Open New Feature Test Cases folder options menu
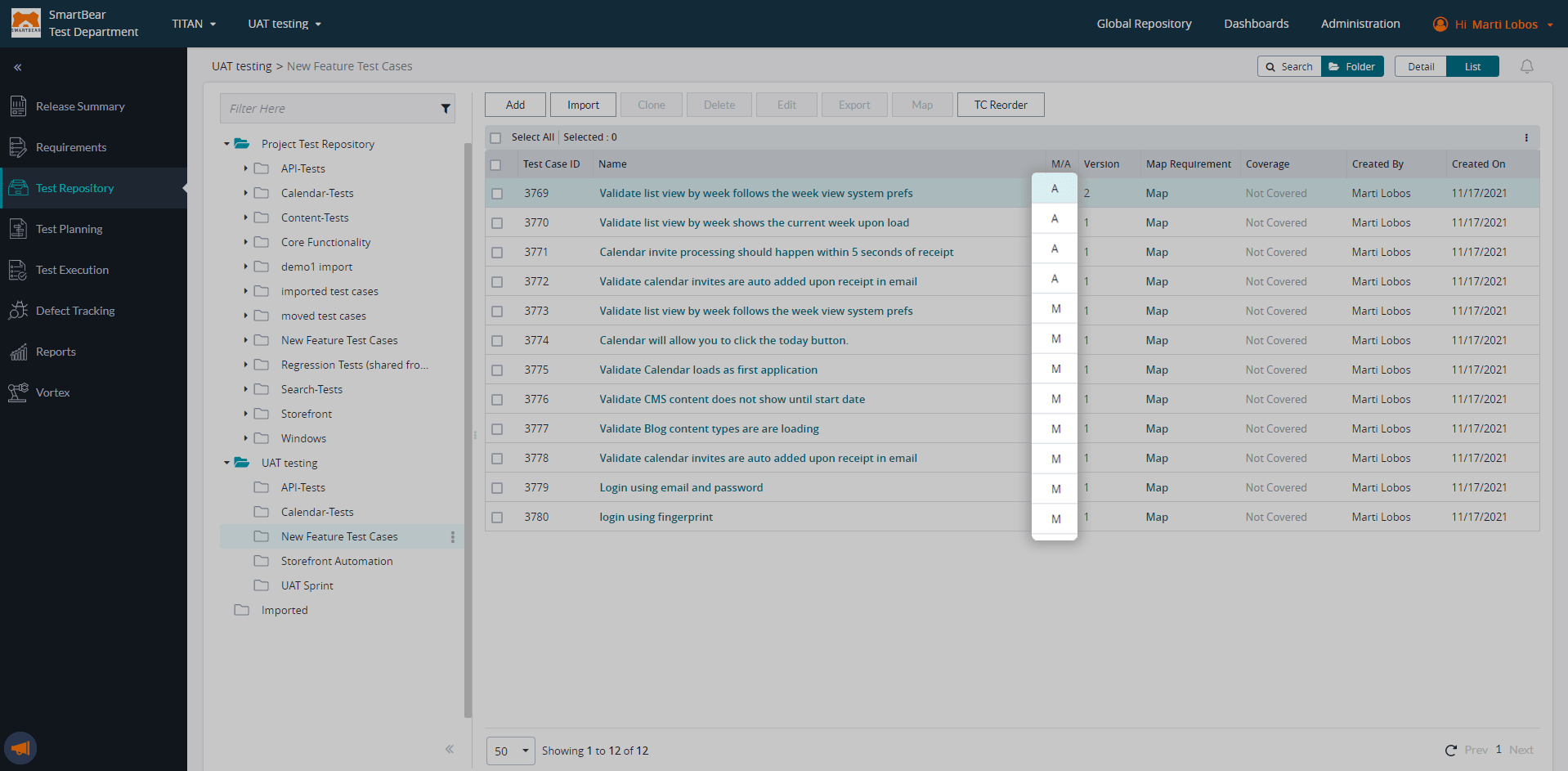The height and width of the screenshot is (771, 1568). (452, 537)
